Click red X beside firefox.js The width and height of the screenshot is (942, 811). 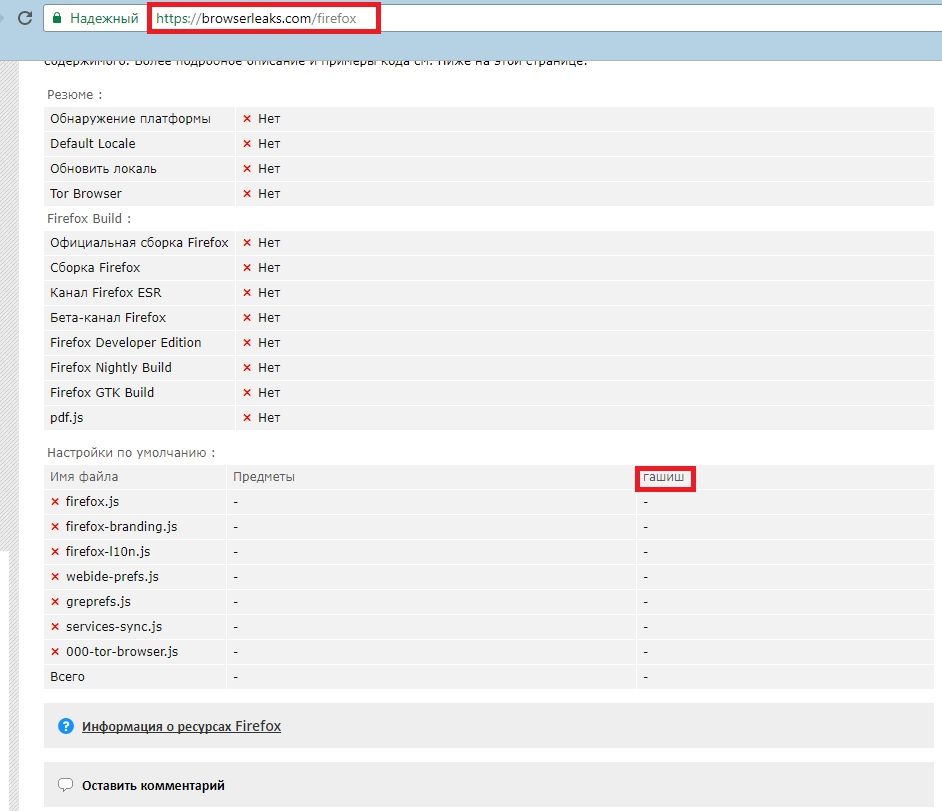coord(55,502)
